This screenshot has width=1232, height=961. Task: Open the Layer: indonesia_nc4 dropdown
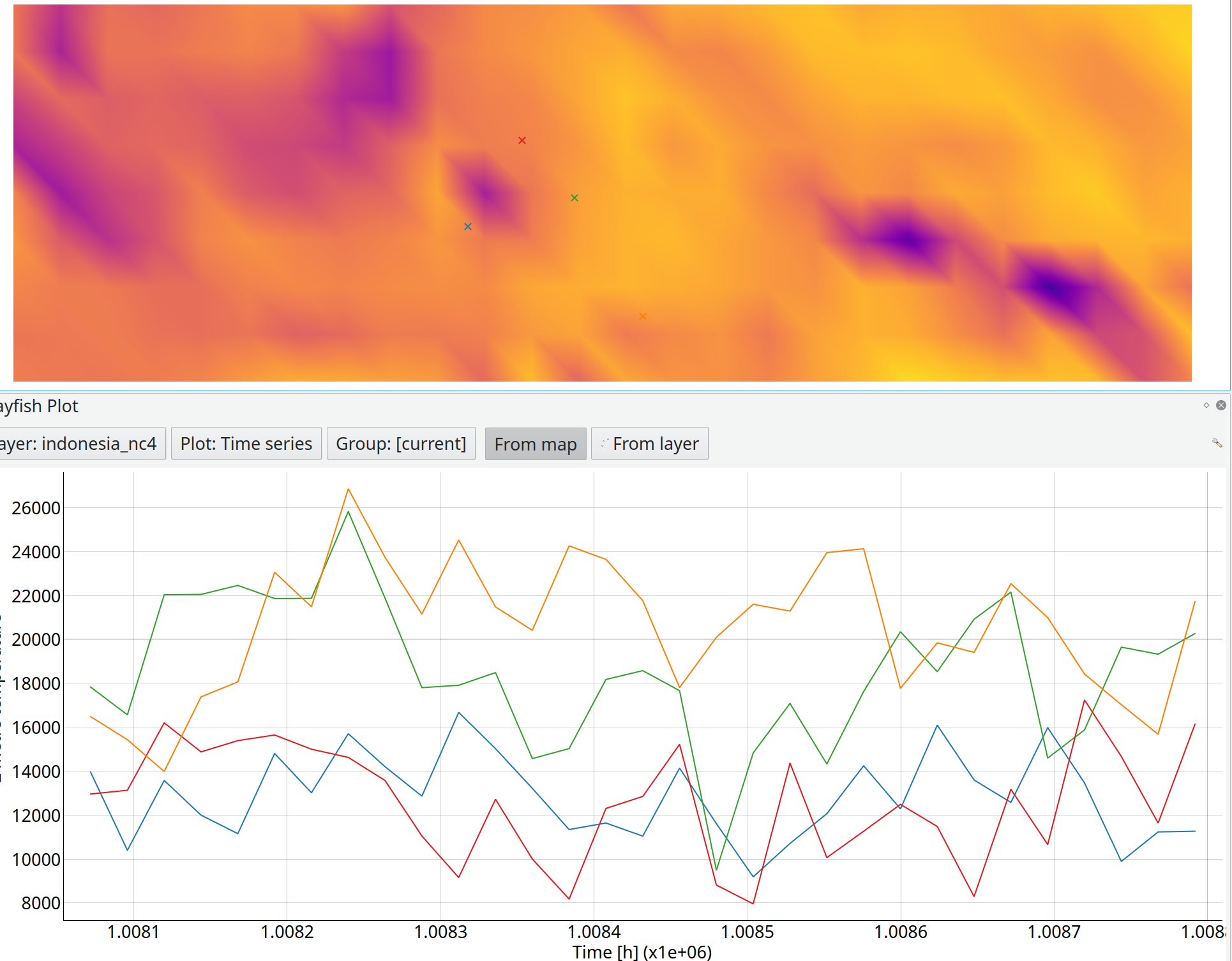[83, 443]
